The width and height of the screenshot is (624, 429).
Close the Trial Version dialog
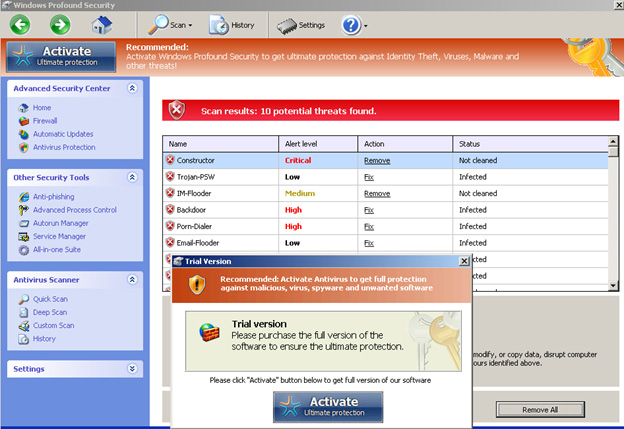pos(464,261)
